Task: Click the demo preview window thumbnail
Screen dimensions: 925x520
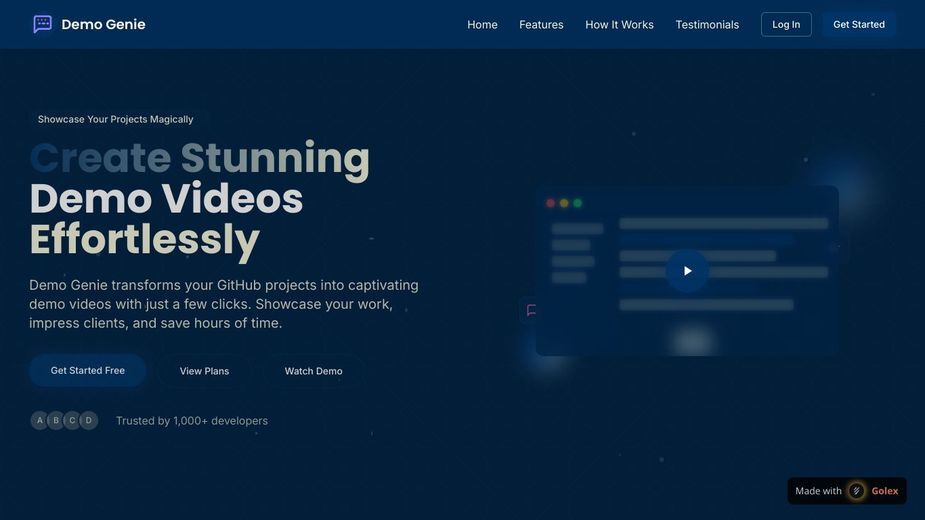Action: coord(687,271)
